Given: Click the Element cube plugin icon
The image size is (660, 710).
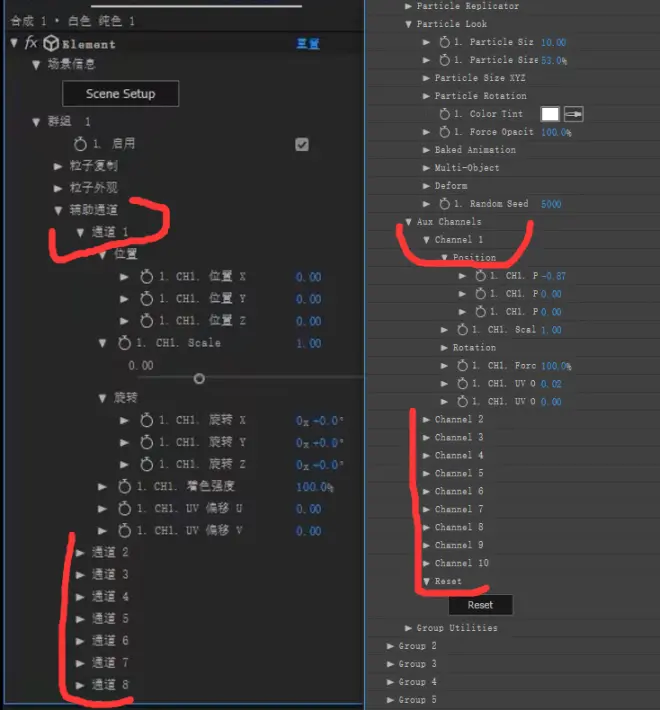Looking at the screenshot, I should tap(51, 43).
